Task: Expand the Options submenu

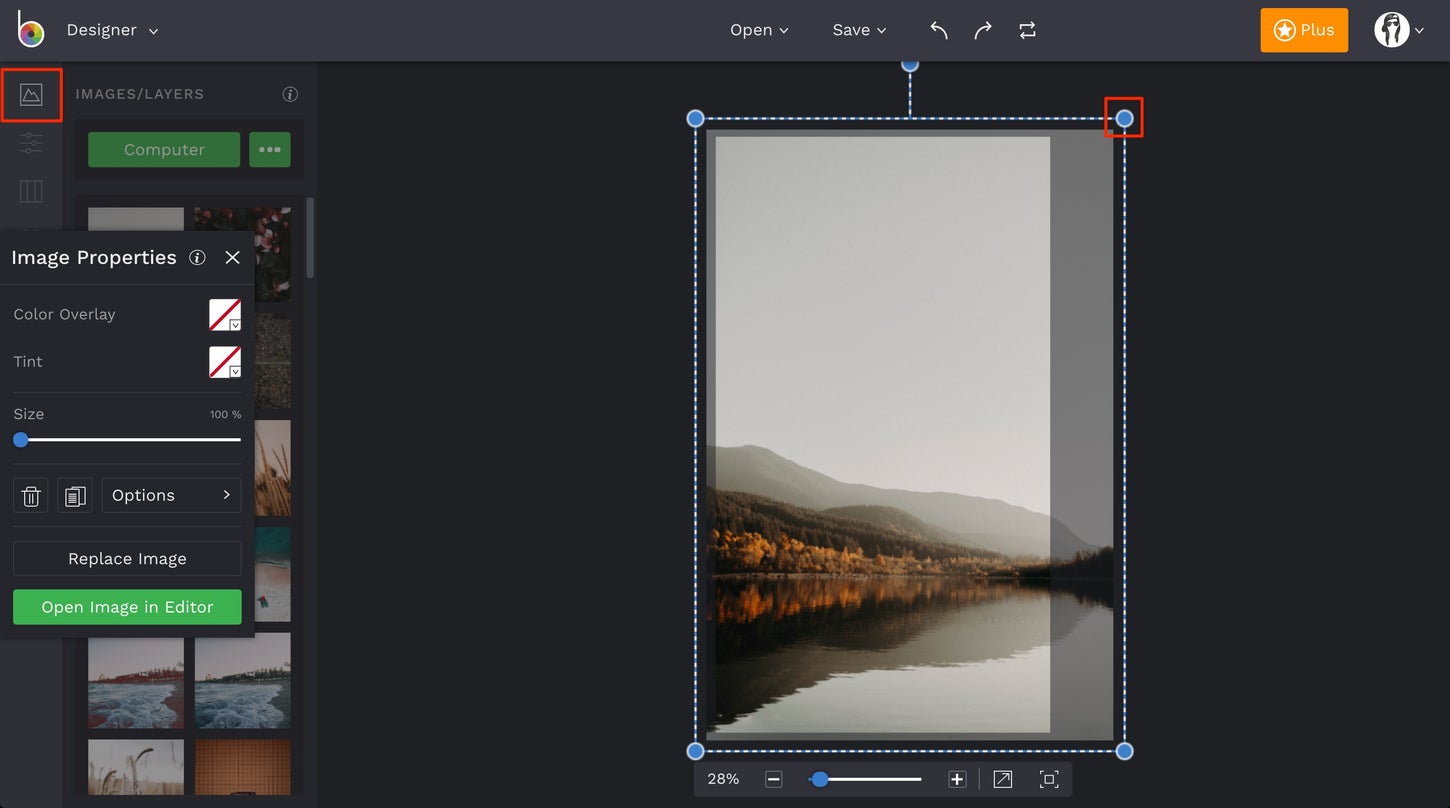Action: click(171, 495)
